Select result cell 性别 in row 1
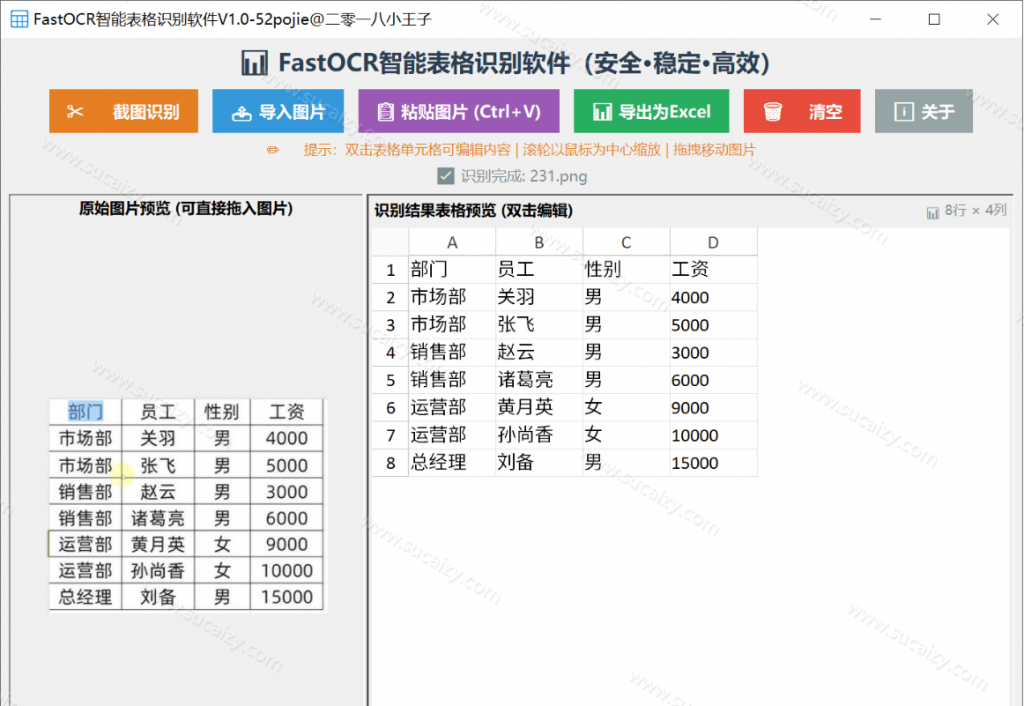 pos(626,270)
